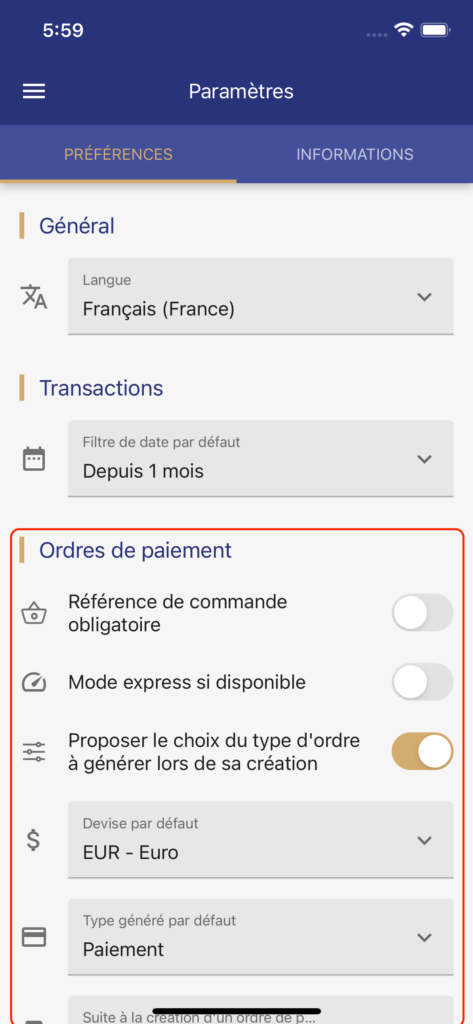Screen dimensions: 473x1024
Task: Expand Type généré par défaut chevron
Action: pyautogui.click(x=425, y=937)
